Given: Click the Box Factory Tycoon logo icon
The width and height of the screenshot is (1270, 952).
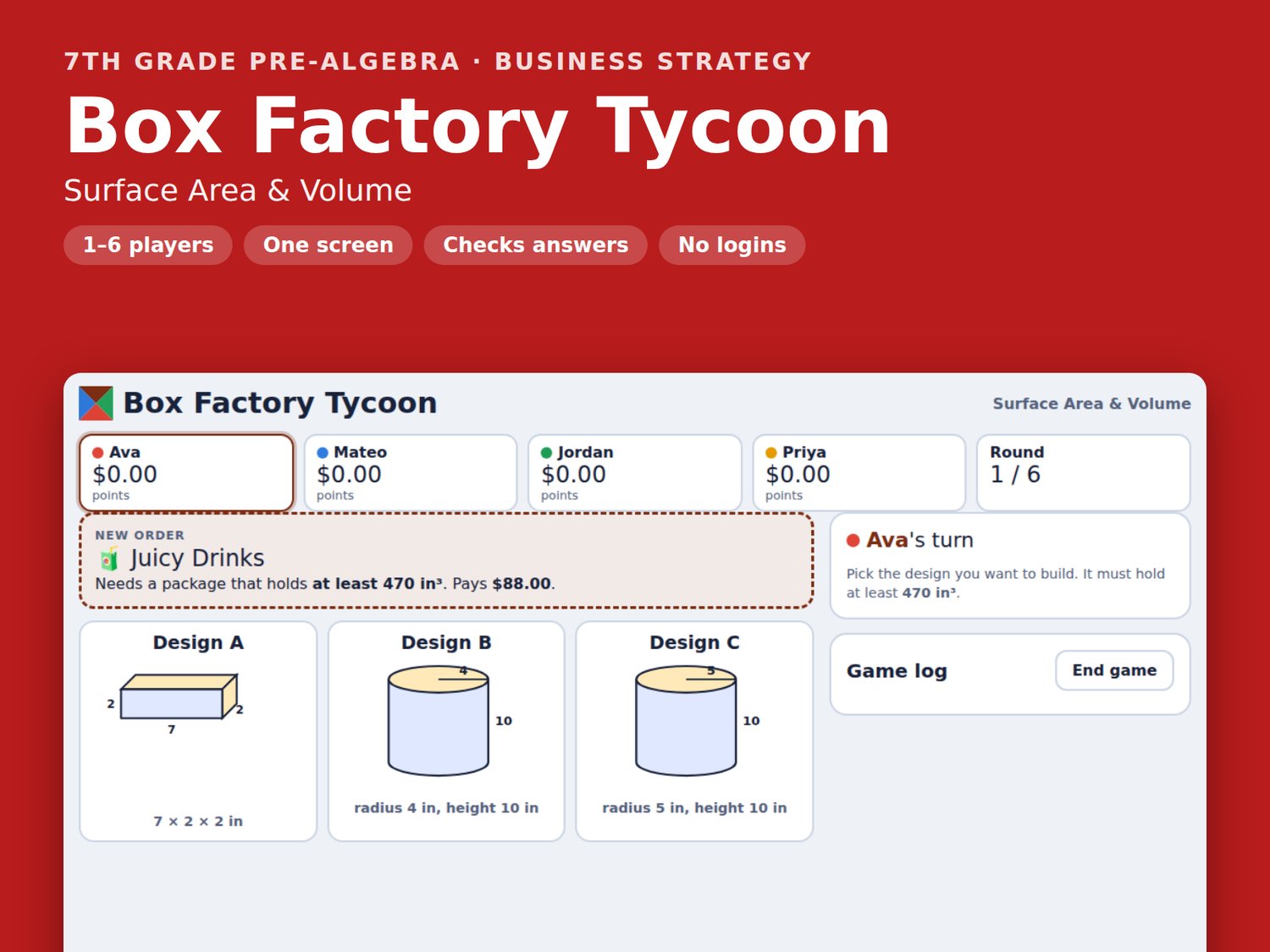Looking at the screenshot, I should click(96, 404).
